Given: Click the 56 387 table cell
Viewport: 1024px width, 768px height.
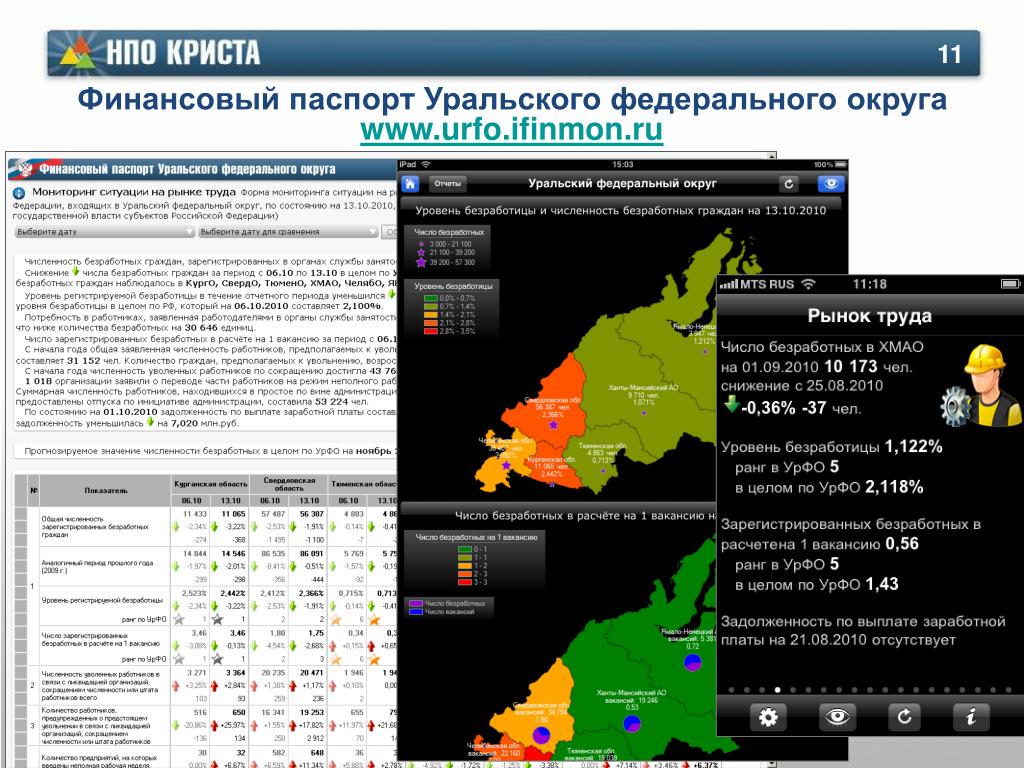Looking at the screenshot, I should tap(312, 514).
